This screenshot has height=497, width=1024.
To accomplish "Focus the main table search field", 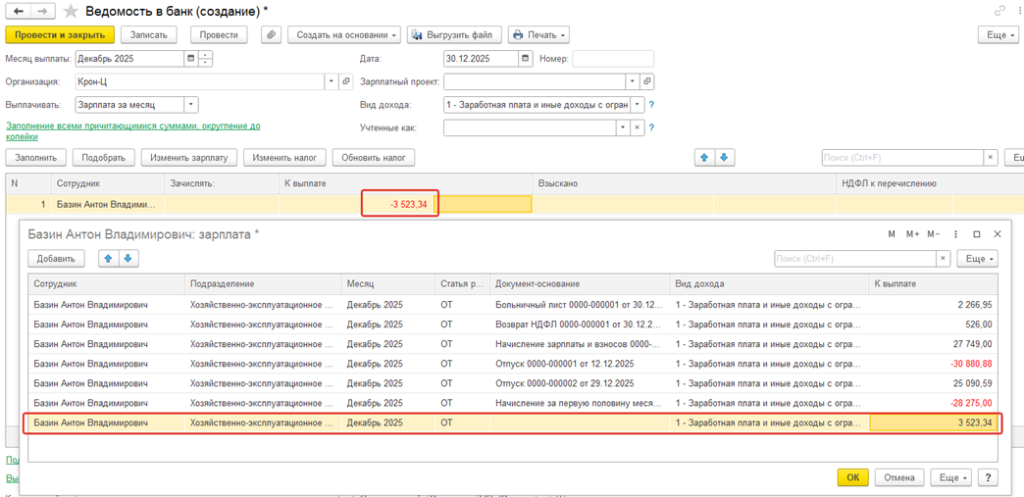I will point(902,157).
